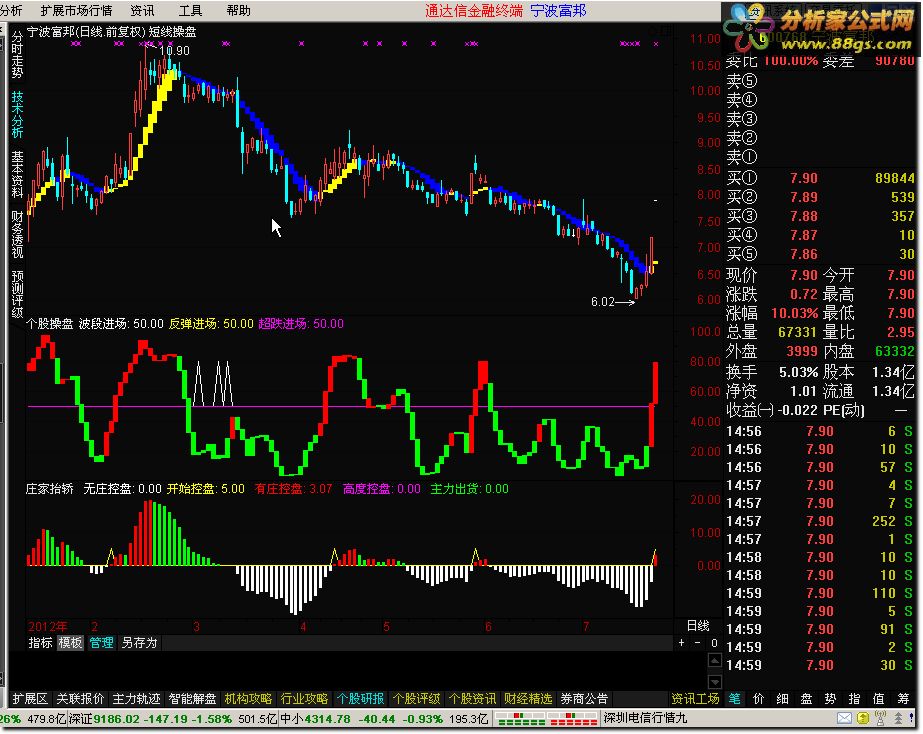The width and height of the screenshot is (923, 734).
Task: Open the 资讯 menu
Action: (142, 11)
